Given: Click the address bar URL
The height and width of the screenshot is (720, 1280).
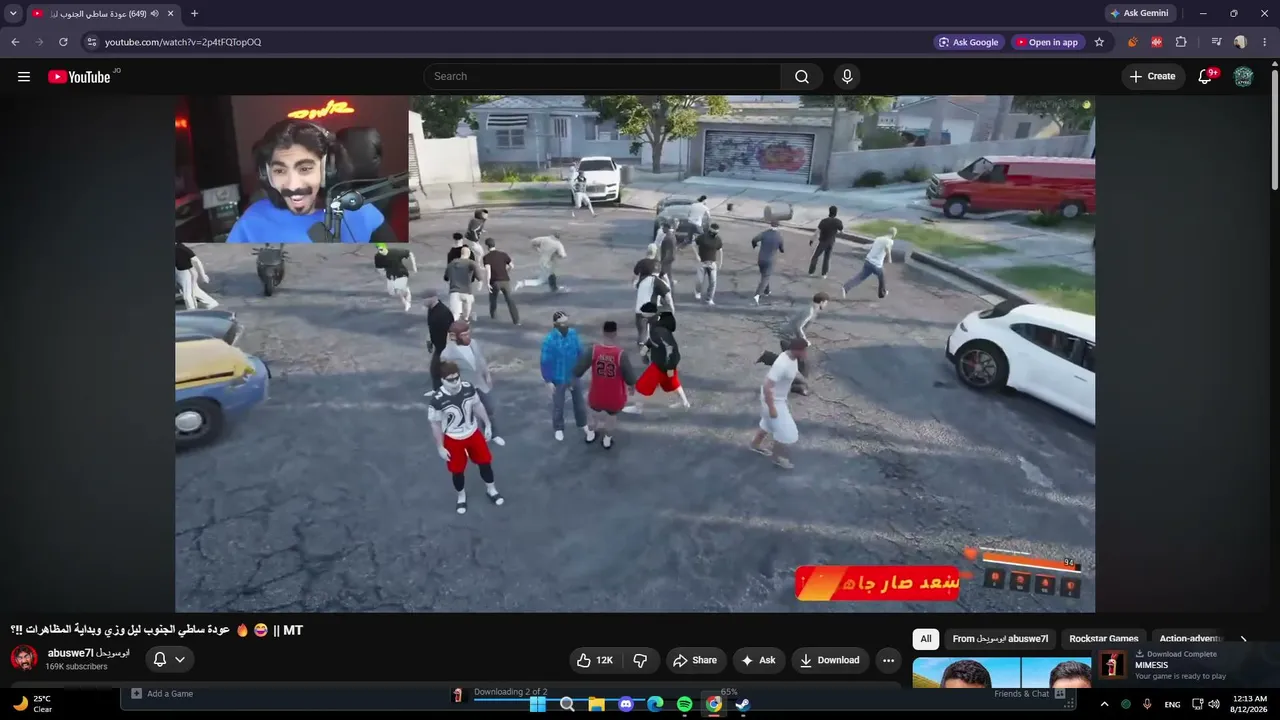Looking at the screenshot, I should coord(183,42).
